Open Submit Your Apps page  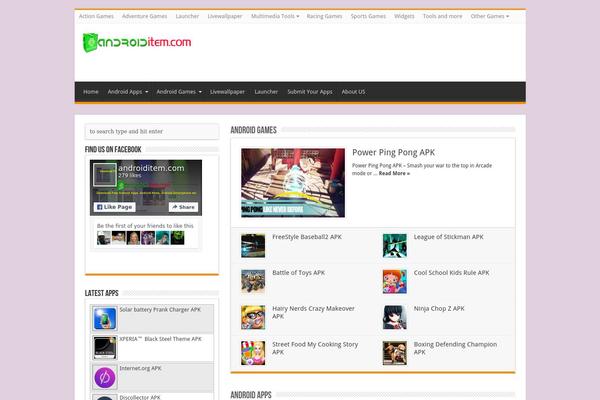[x=310, y=92]
